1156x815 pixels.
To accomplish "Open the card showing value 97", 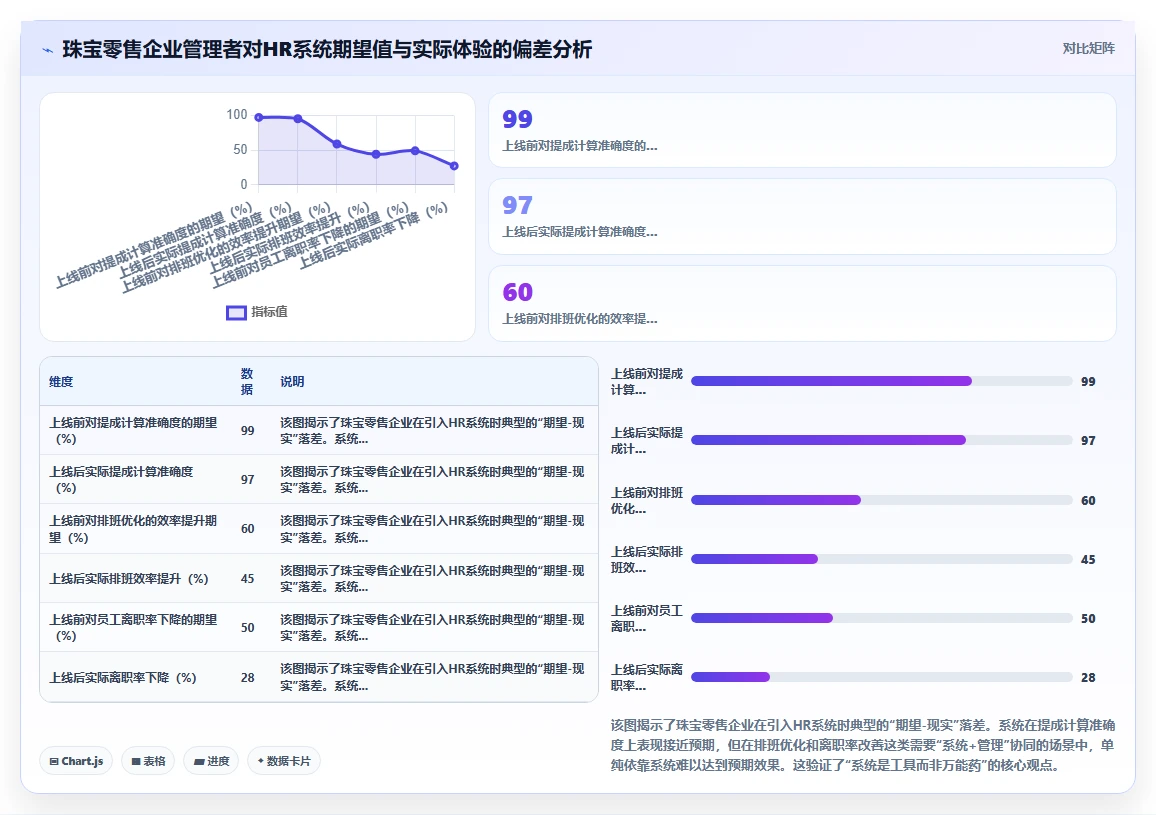I will click(x=802, y=217).
